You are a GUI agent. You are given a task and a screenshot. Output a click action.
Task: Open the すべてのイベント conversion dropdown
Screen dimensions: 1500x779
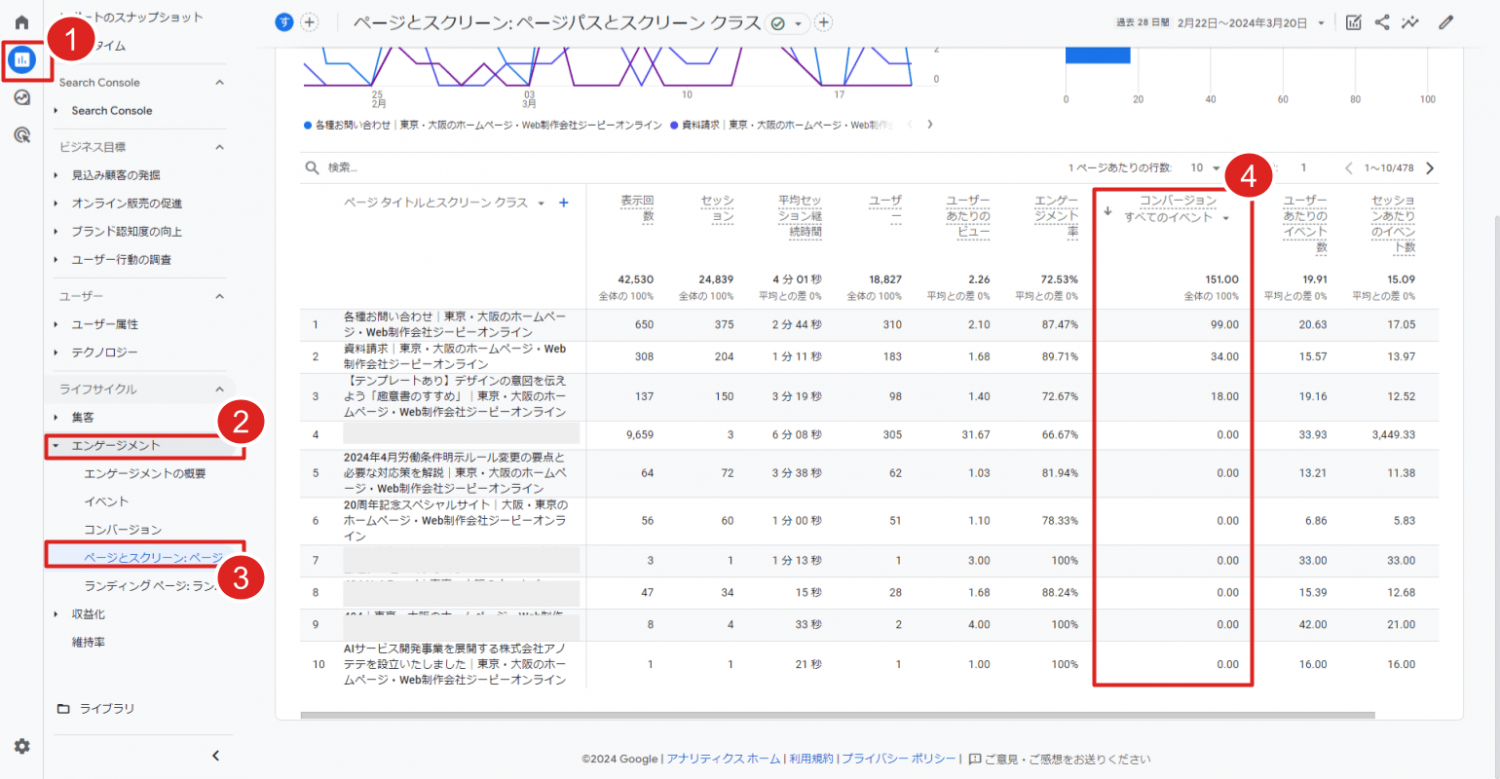[x=1177, y=217]
